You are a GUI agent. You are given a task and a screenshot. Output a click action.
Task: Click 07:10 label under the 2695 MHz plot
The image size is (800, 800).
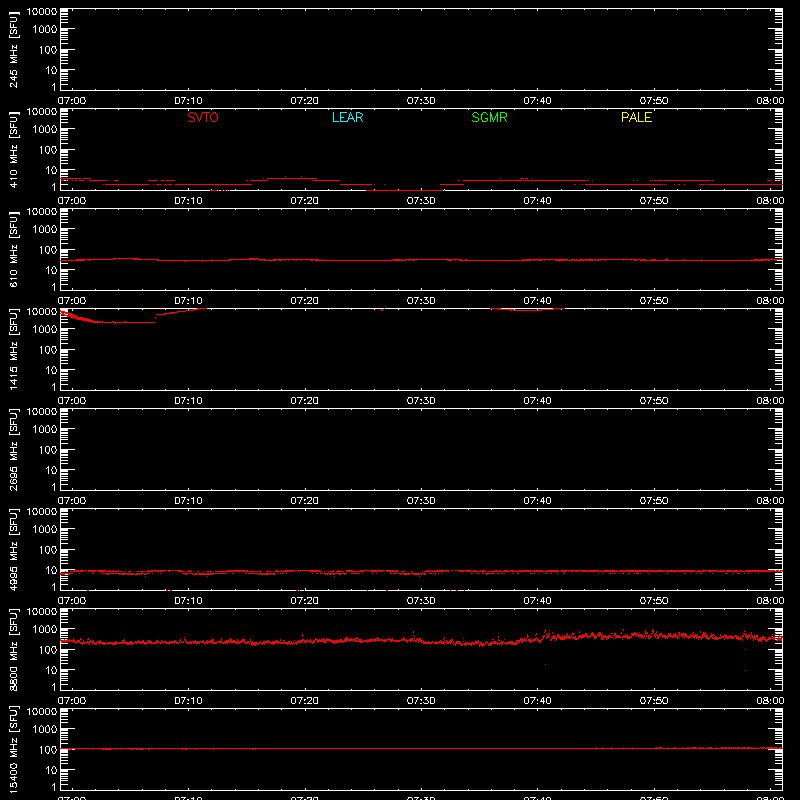point(188,501)
